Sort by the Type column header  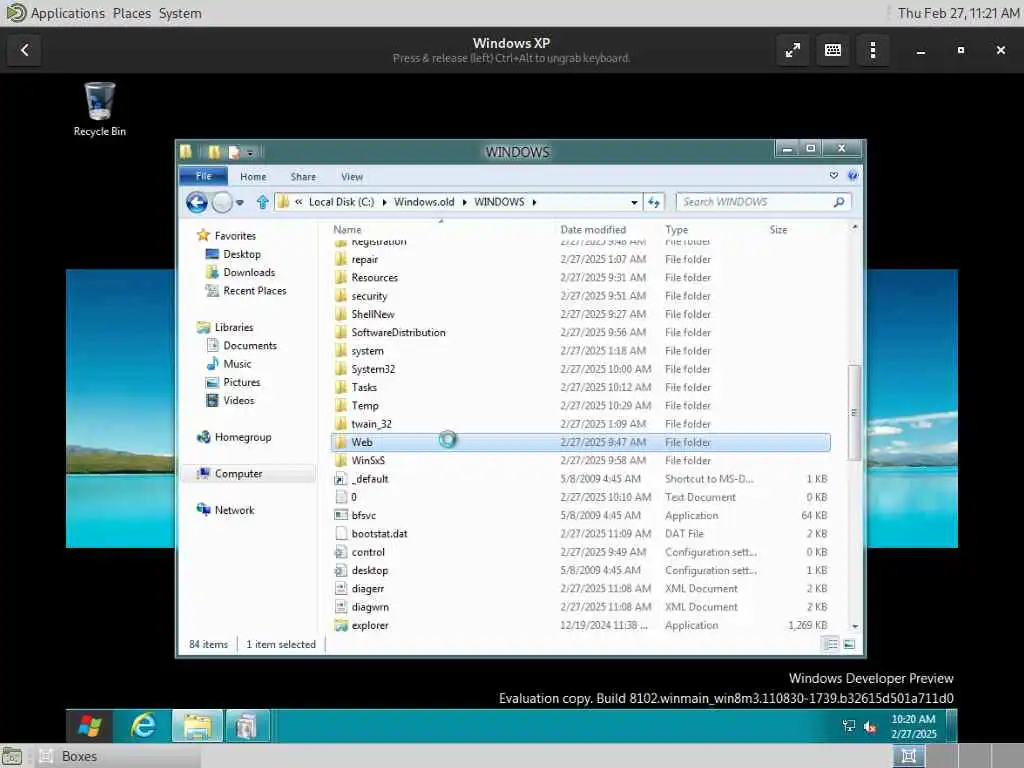click(x=676, y=229)
